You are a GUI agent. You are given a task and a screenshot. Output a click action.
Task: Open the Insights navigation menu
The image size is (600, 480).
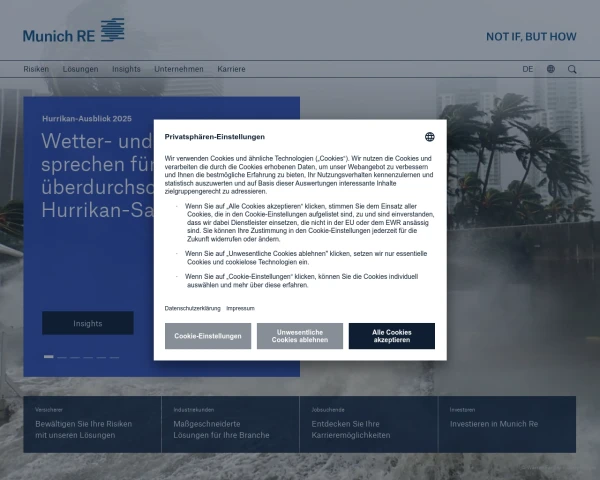tap(126, 69)
